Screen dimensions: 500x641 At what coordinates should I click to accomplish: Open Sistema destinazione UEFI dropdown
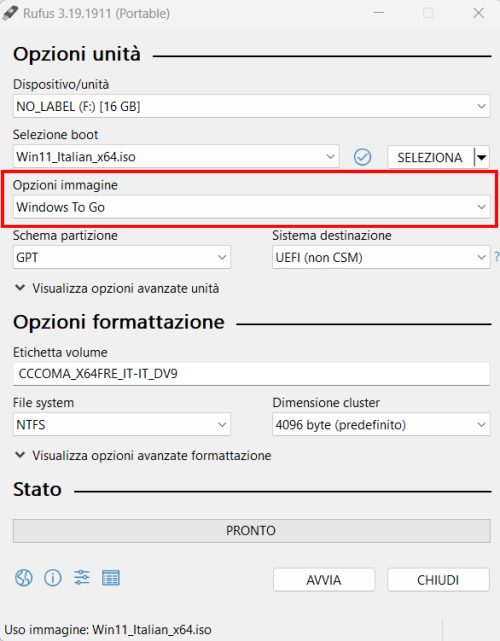click(381, 257)
